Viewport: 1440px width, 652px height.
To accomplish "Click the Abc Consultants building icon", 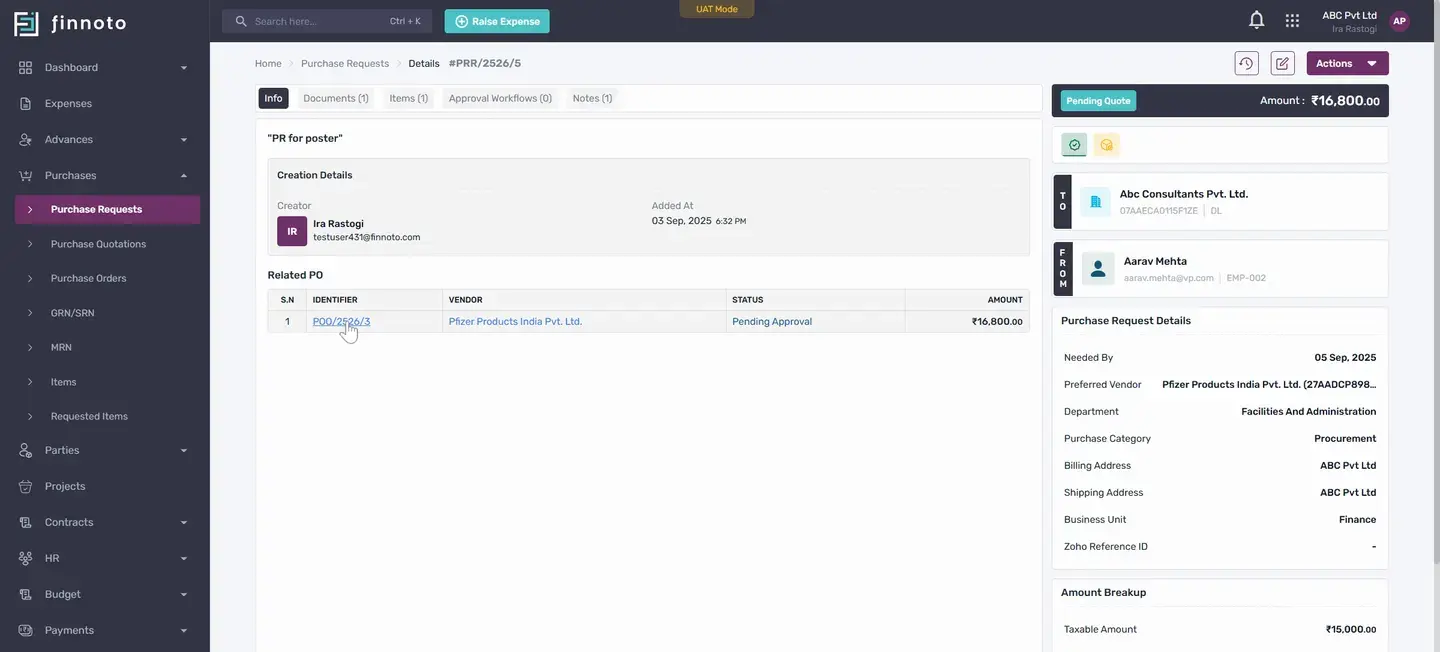I will [x=1095, y=202].
